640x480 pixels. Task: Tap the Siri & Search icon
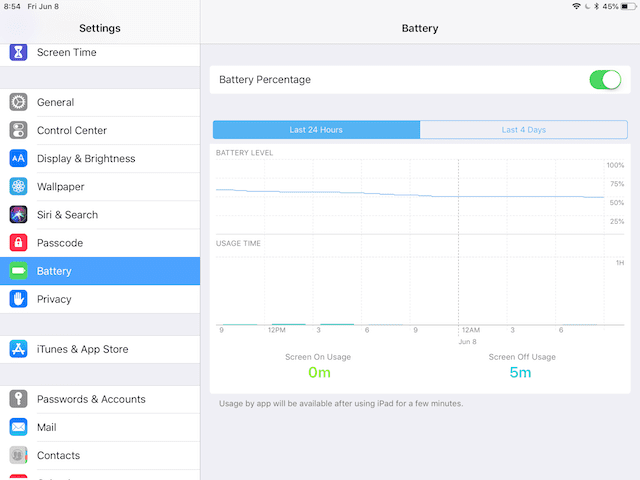point(18,214)
